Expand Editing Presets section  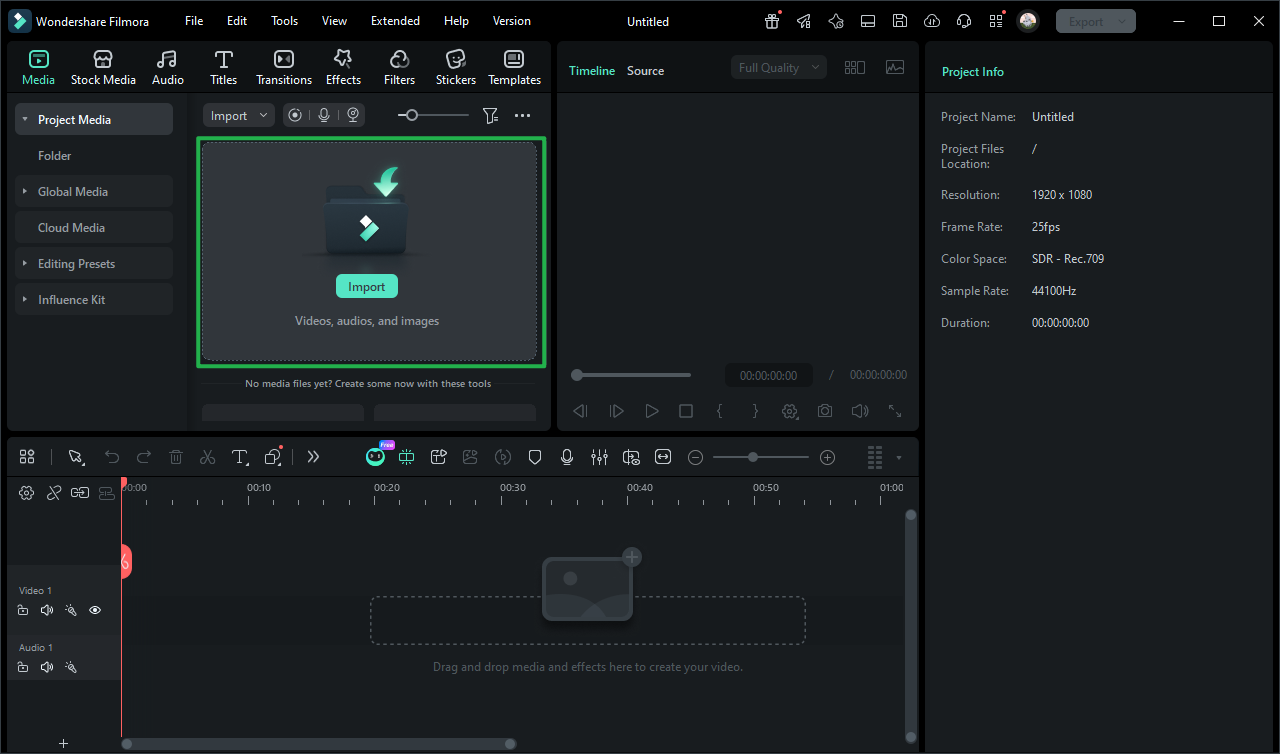(25, 264)
